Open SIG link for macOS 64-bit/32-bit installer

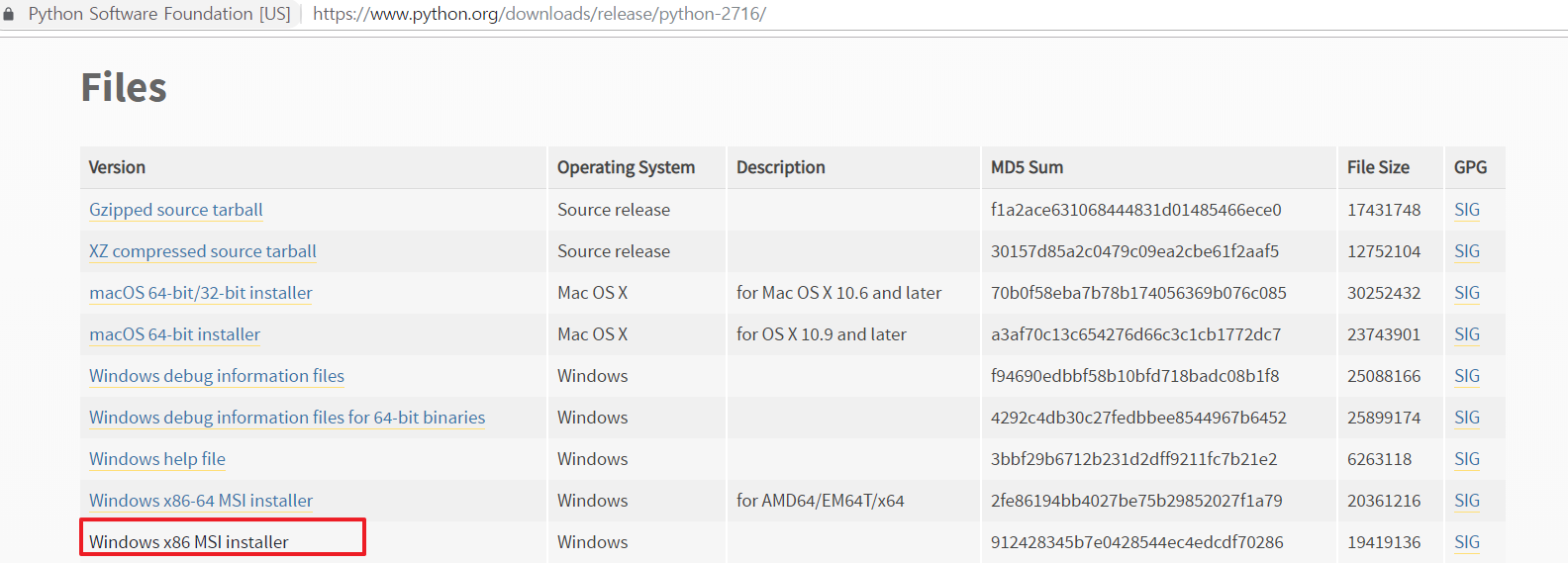1467,293
